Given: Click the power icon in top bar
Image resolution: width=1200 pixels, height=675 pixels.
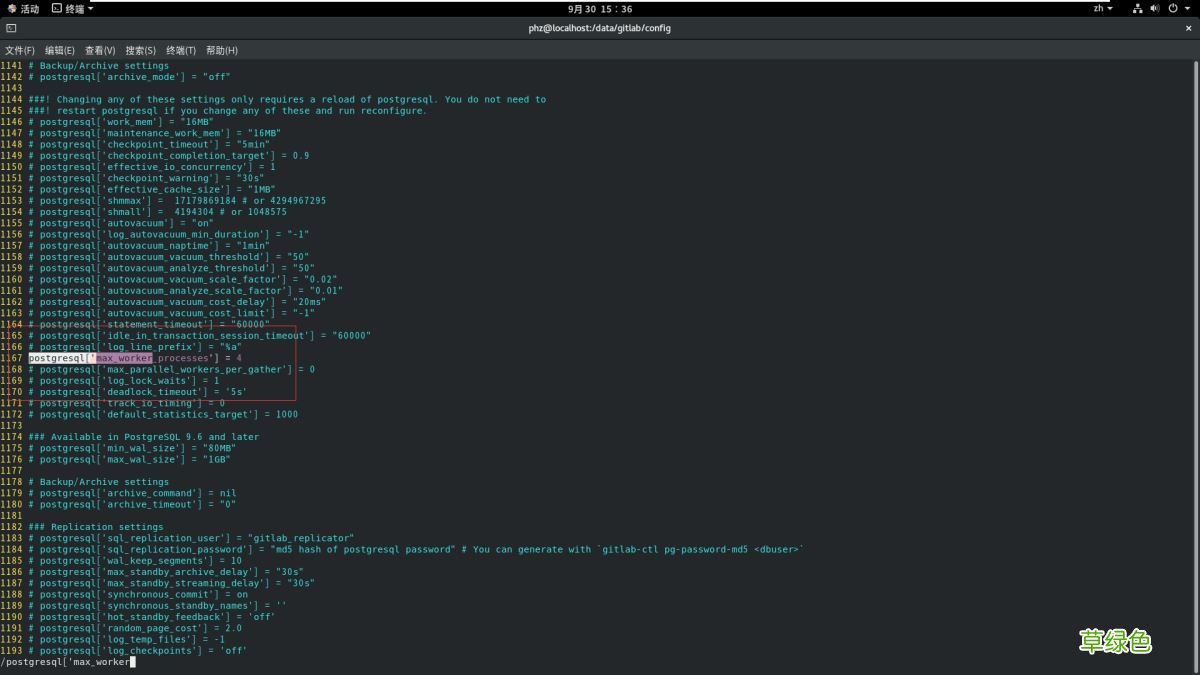Looking at the screenshot, I should 1173,8.
